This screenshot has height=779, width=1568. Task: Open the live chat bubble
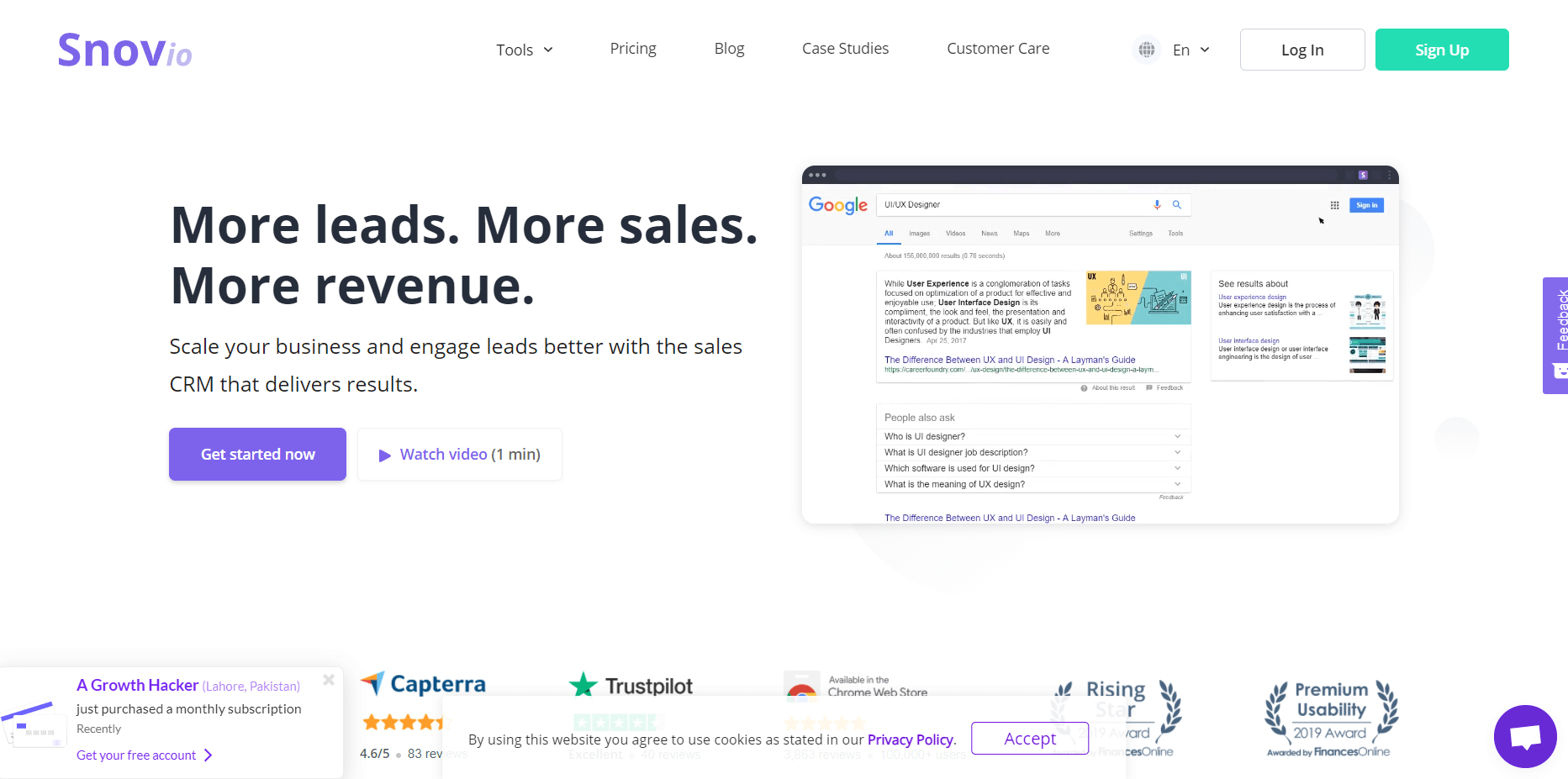coord(1525,736)
